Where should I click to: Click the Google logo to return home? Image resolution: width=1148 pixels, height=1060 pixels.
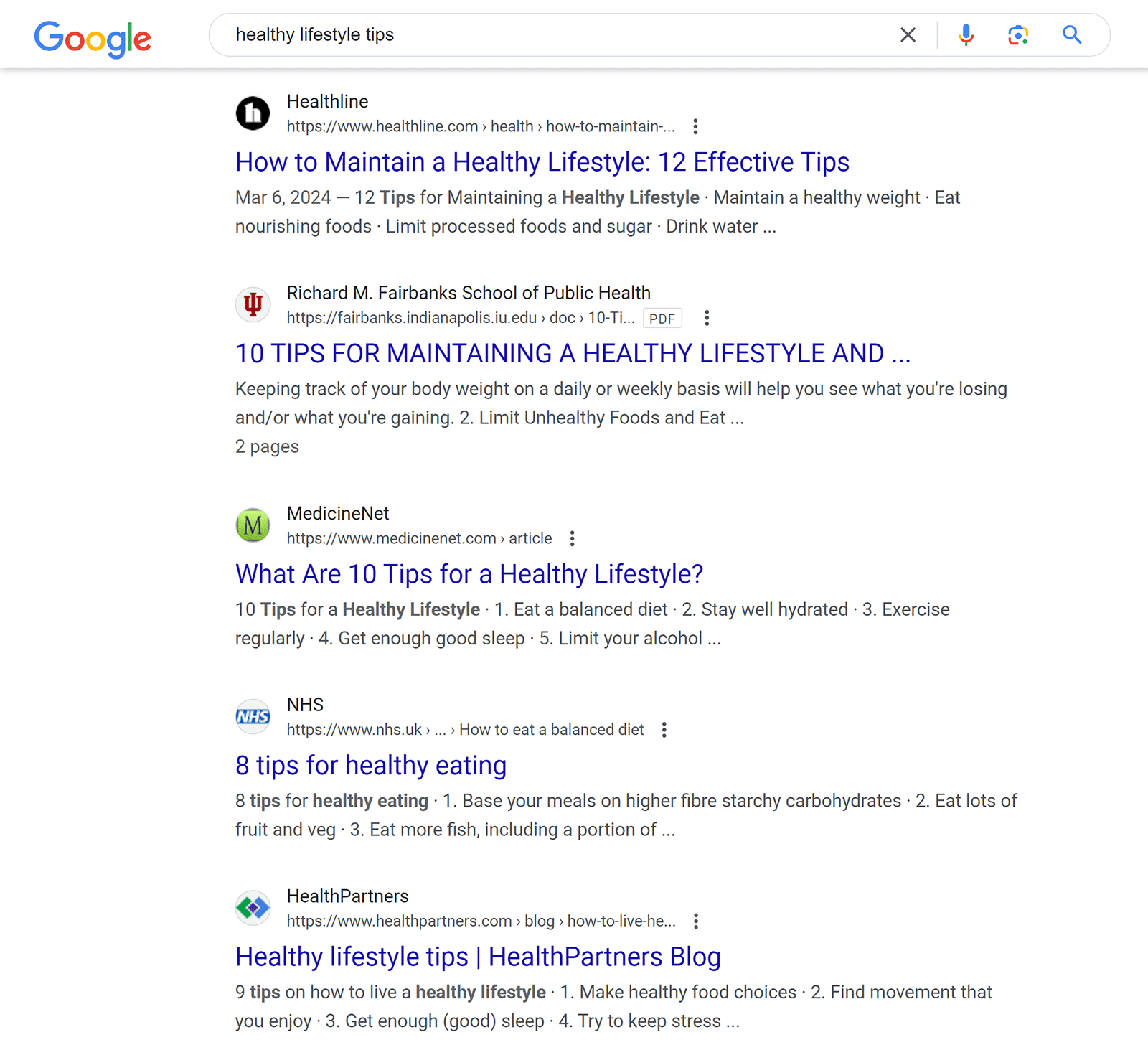pyautogui.click(x=93, y=39)
